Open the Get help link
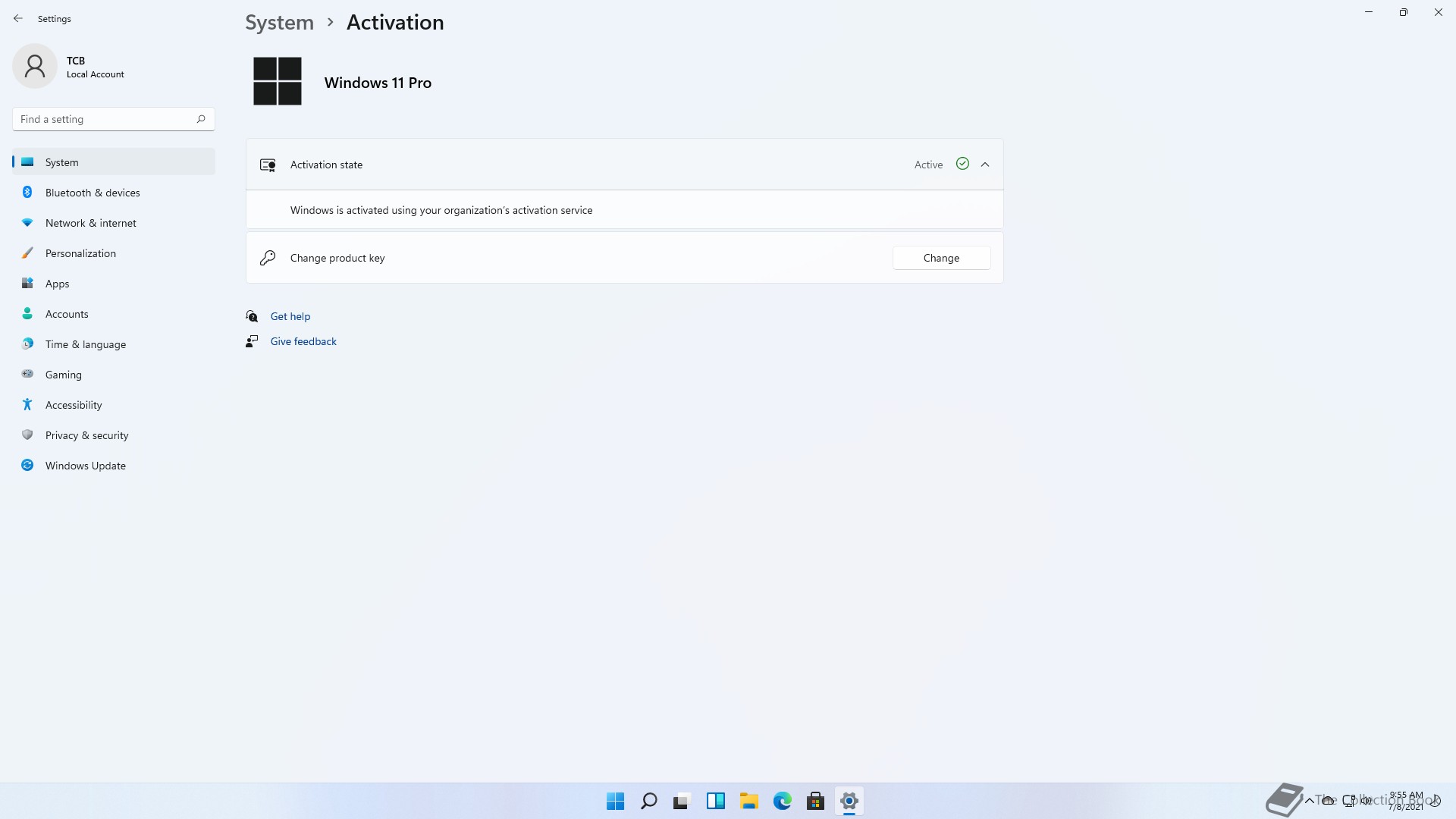Image resolution: width=1456 pixels, height=819 pixels. click(290, 316)
